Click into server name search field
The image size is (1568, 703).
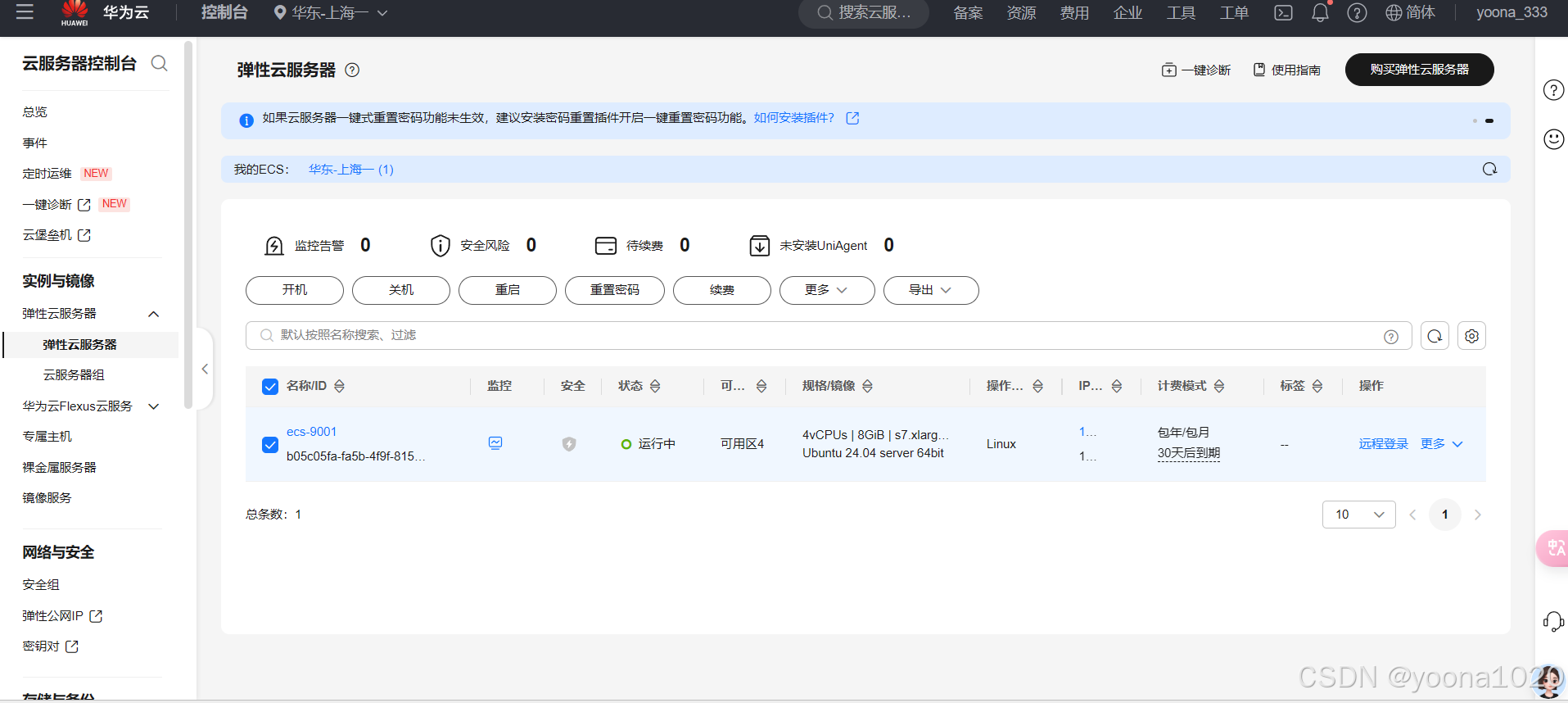point(829,335)
